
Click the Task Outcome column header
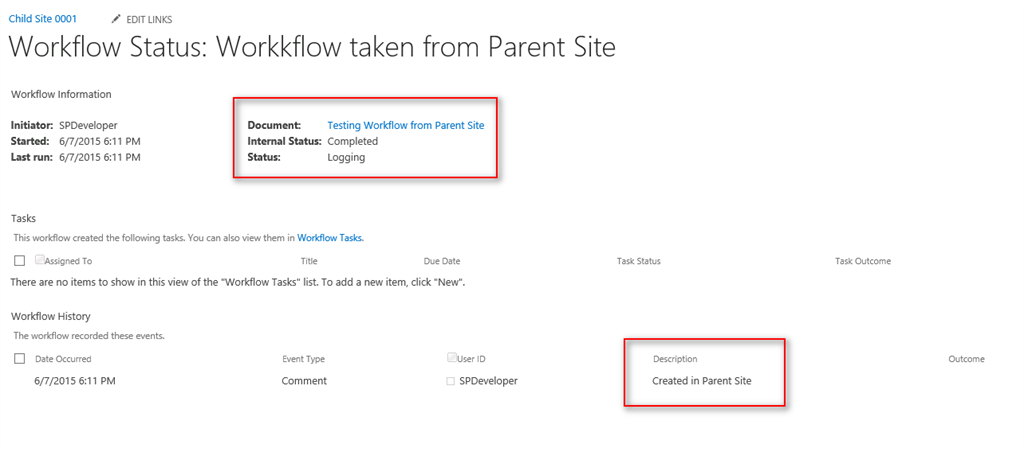pyautogui.click(x=862, y=261)
